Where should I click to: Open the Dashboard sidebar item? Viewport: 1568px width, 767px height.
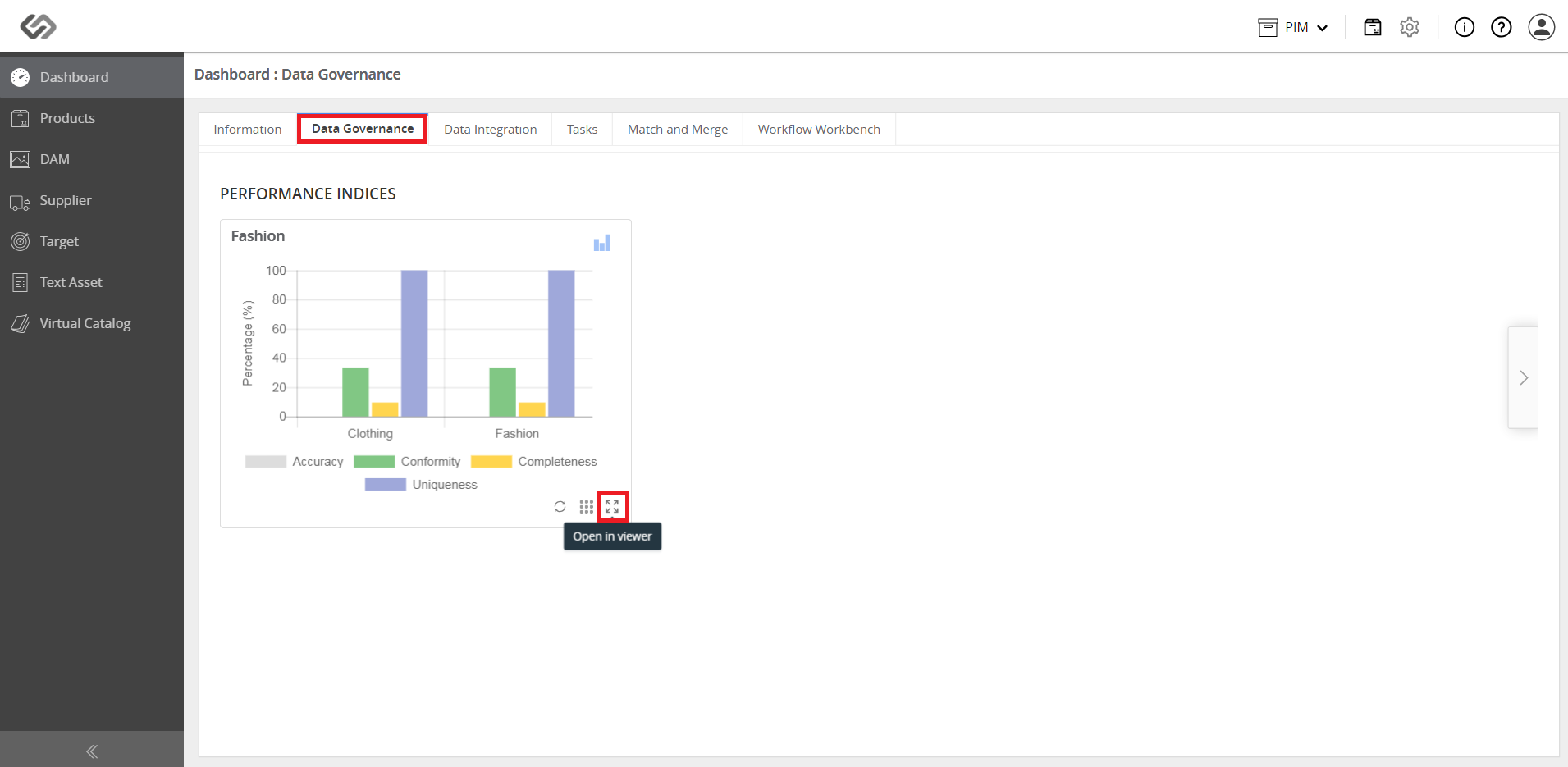[x=92, y=77]
